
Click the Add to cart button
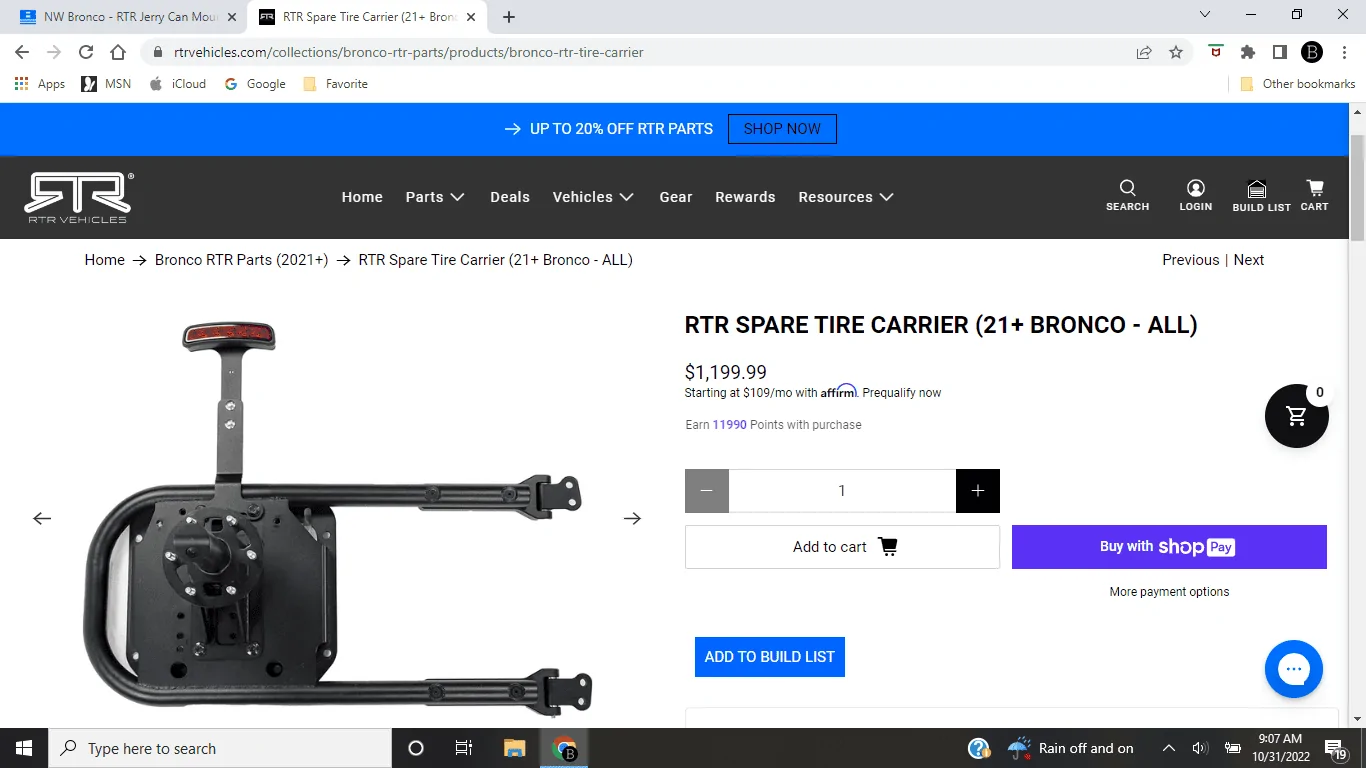[x=842, y=547]
